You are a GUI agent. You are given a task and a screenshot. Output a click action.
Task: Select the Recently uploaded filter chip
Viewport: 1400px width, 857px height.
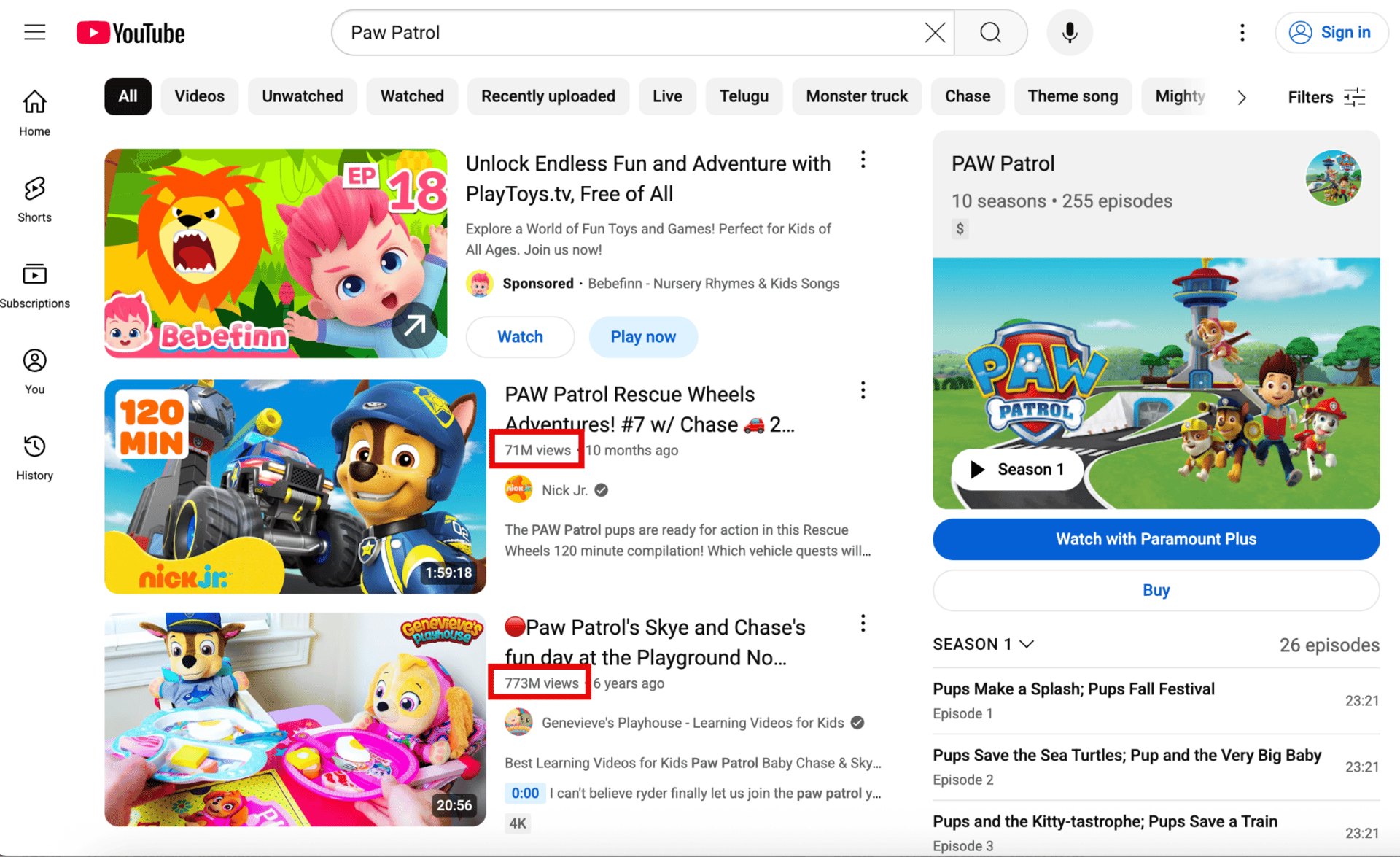tap(548, 96)
